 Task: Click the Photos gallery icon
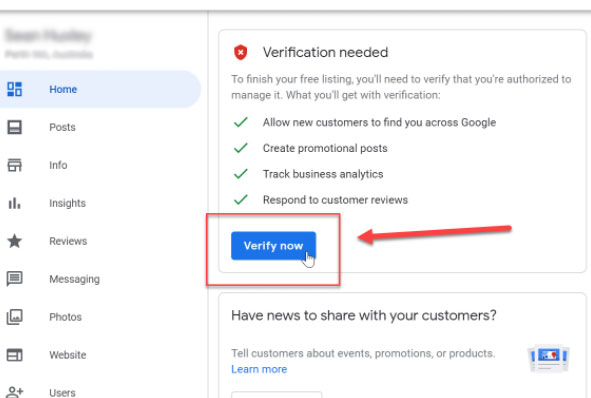tap(15, 317)
